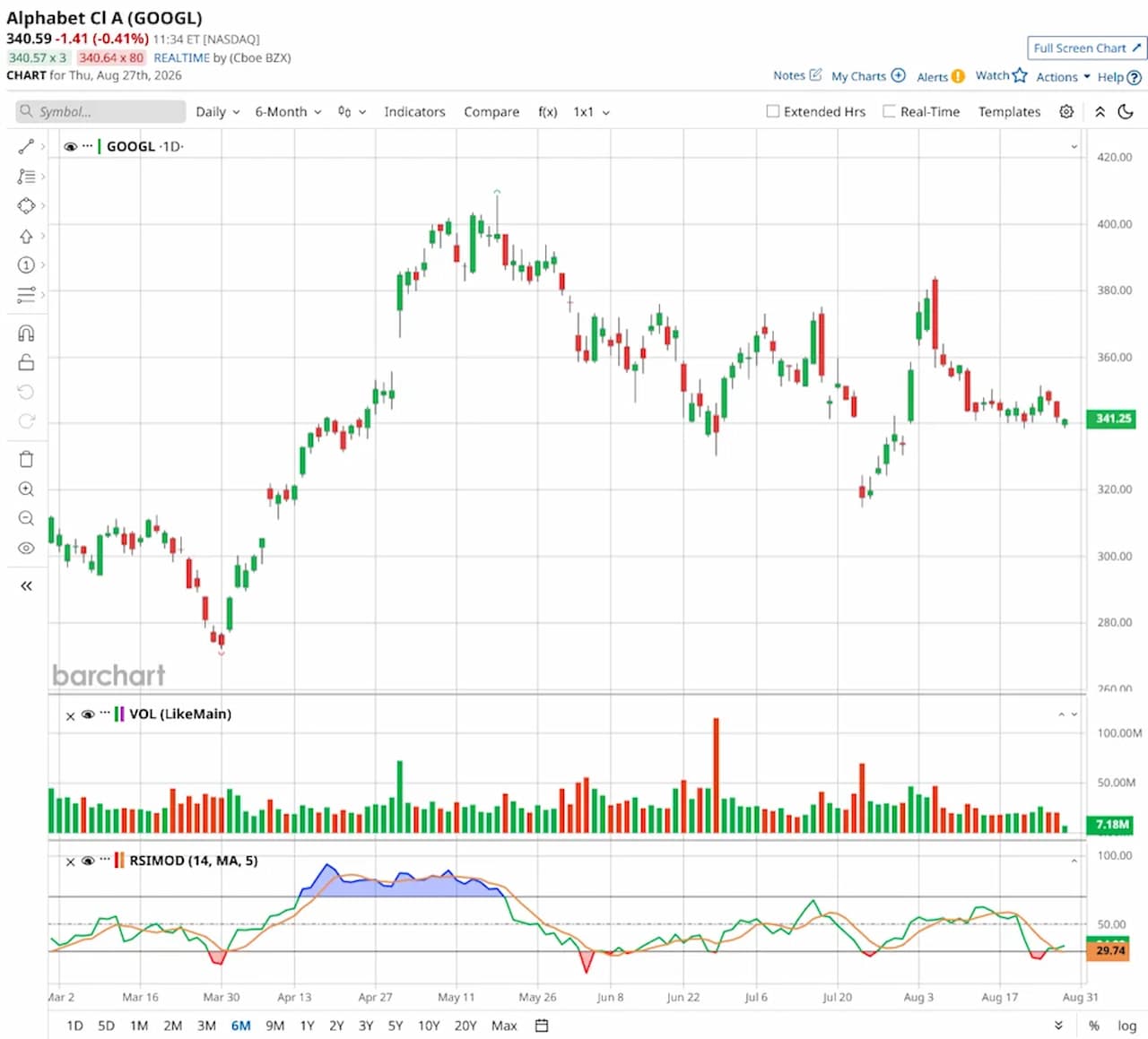Viewport: 1148px width, 1039px height.
Task: Select the Max time range
Action: pos(504,1026)
